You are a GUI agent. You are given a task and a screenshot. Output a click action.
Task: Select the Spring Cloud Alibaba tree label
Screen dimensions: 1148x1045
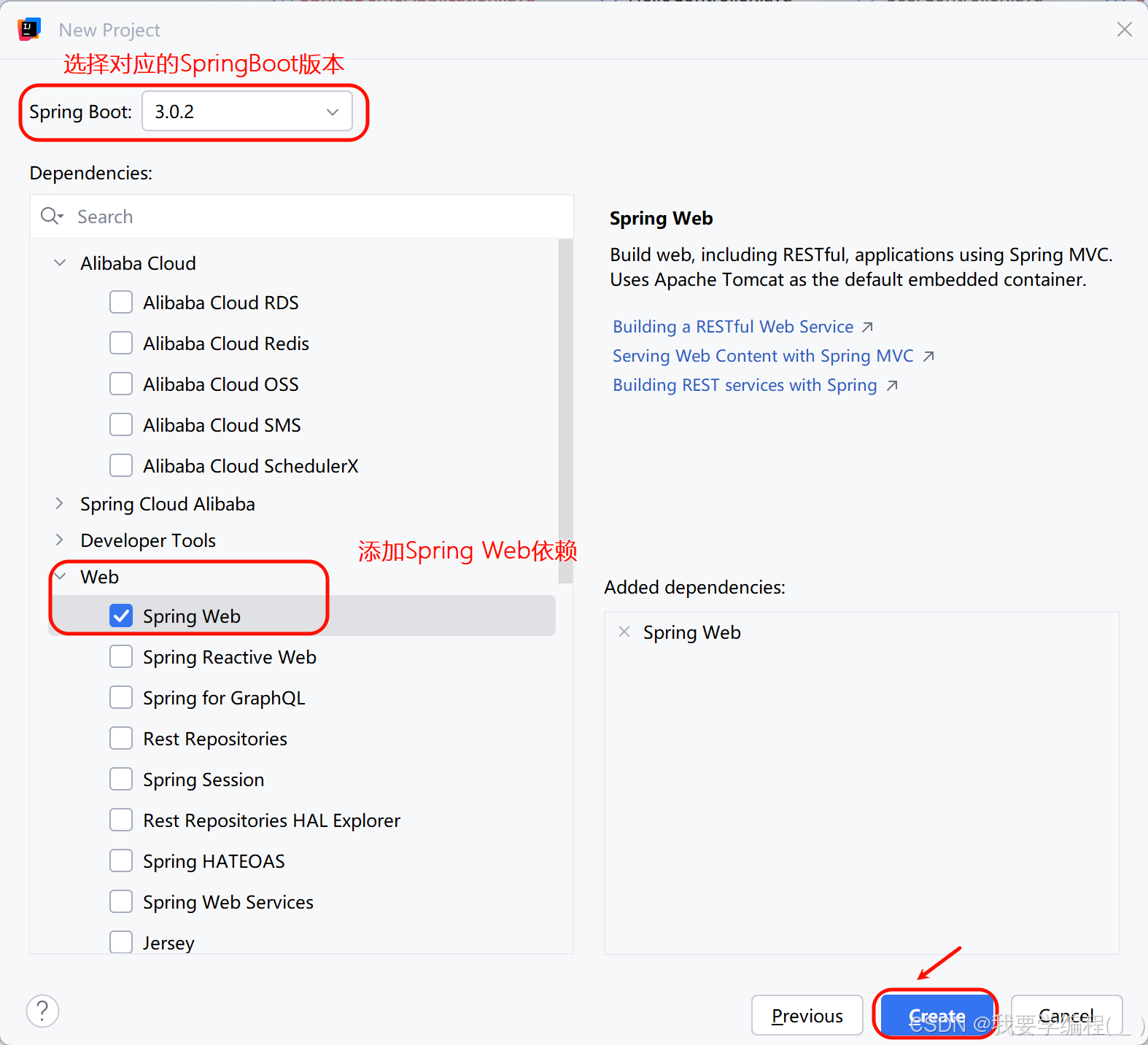168,503
